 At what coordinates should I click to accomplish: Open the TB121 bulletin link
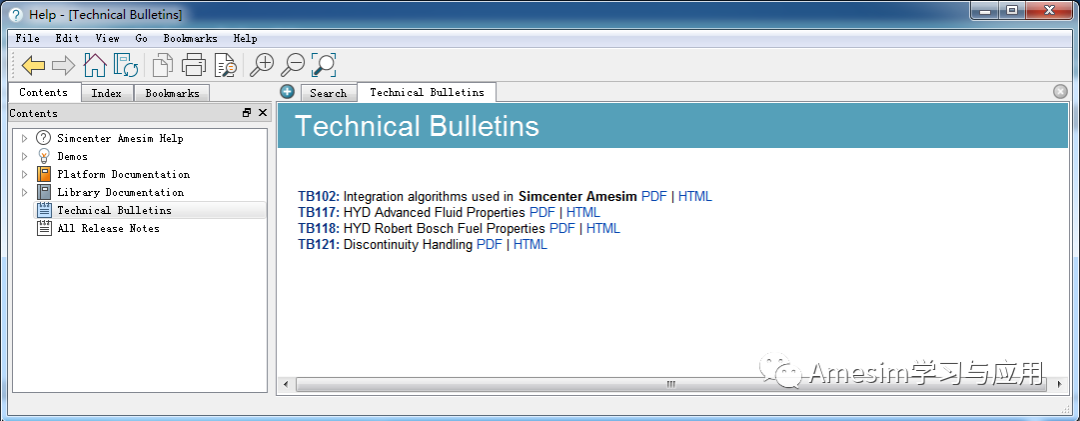pos(319,245)
